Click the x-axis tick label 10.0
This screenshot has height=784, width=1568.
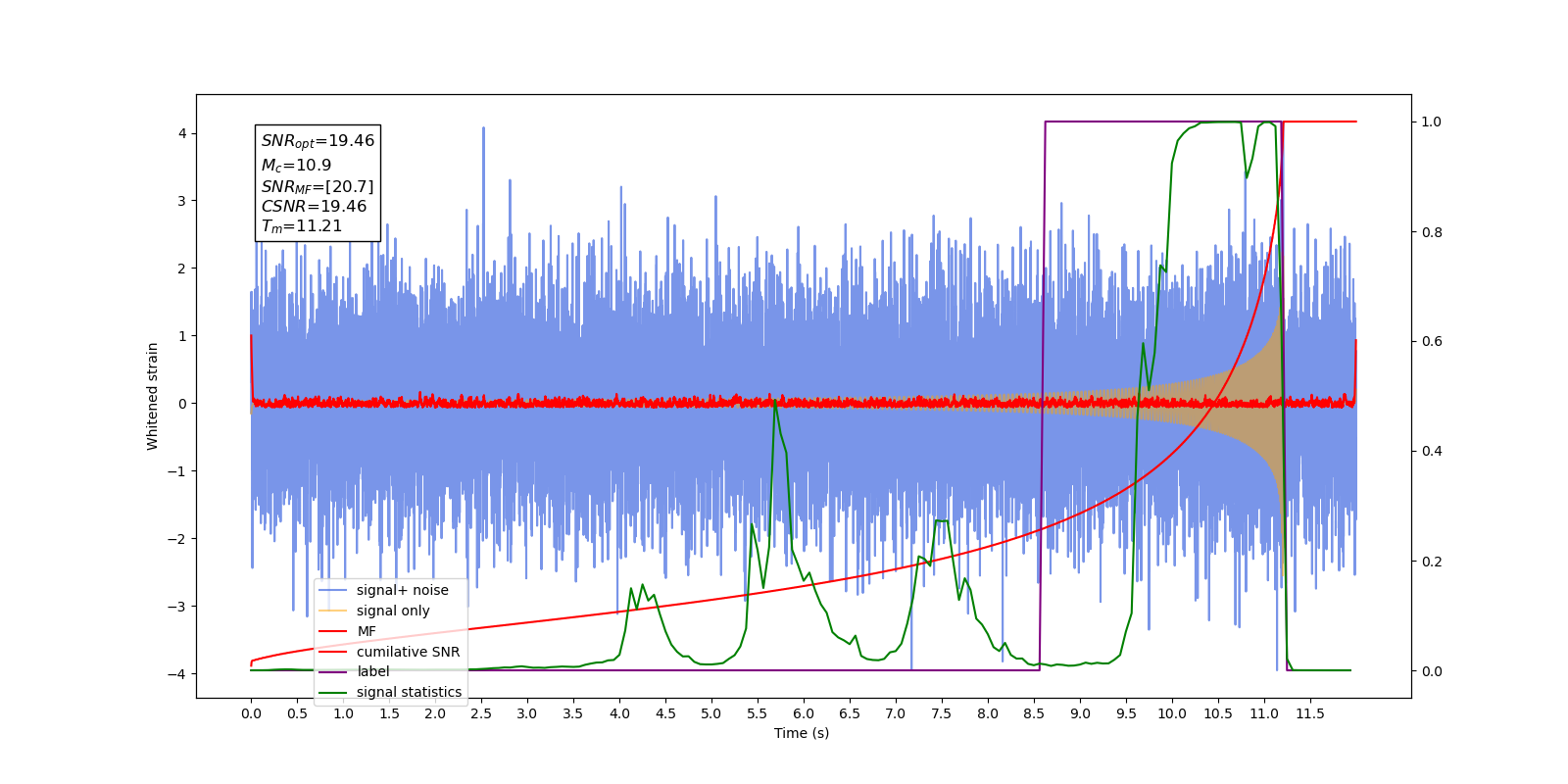tap(1172, 713)
